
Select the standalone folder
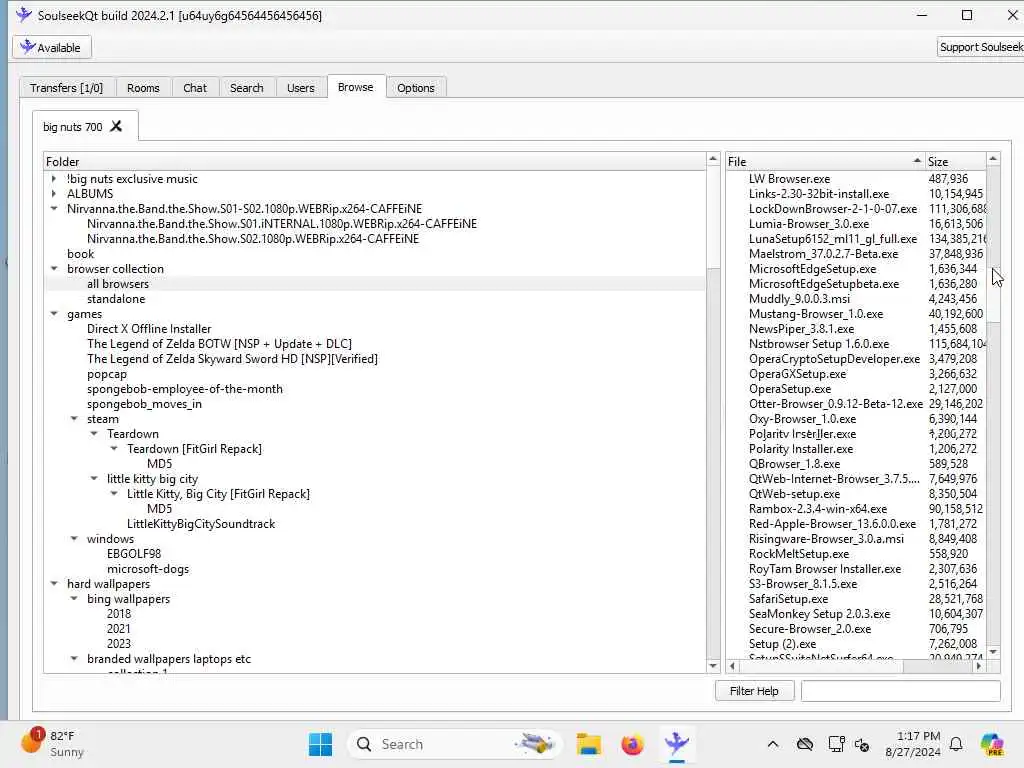pos(116,298)
